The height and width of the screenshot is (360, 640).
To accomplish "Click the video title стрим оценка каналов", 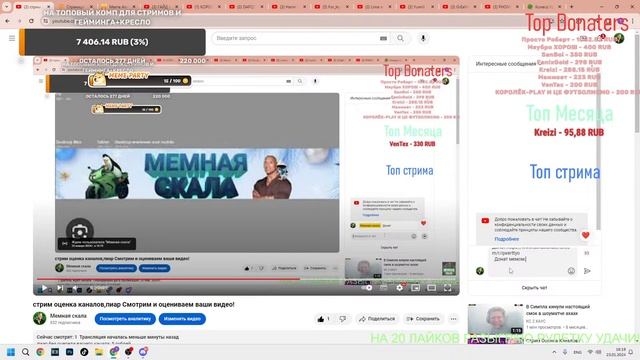I will (x=133, y=304).
